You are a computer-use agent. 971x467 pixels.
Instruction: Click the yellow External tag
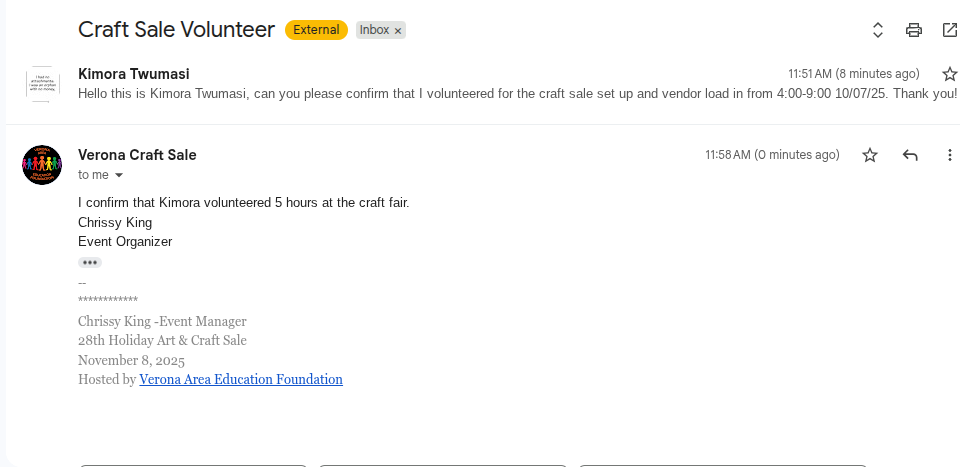pyautogui.click(x=316, y=30)
